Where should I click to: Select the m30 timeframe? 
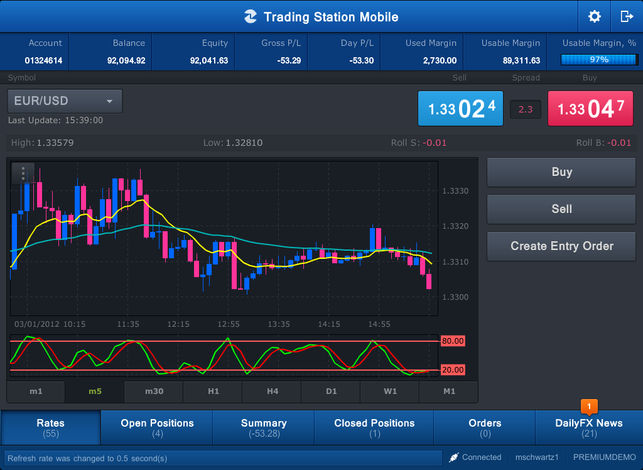pyautogui.click(x=154, y=391)
